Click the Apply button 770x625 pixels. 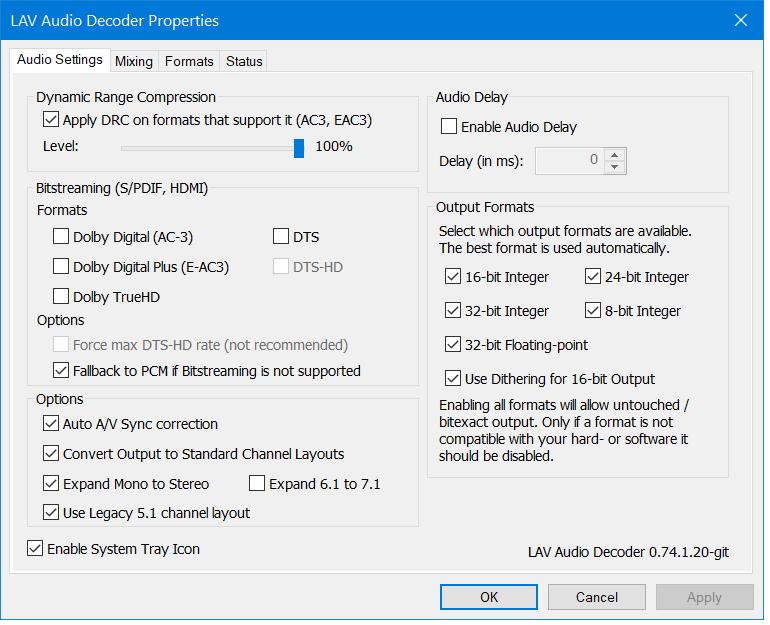pyautogui.click(x=705, y=597)
